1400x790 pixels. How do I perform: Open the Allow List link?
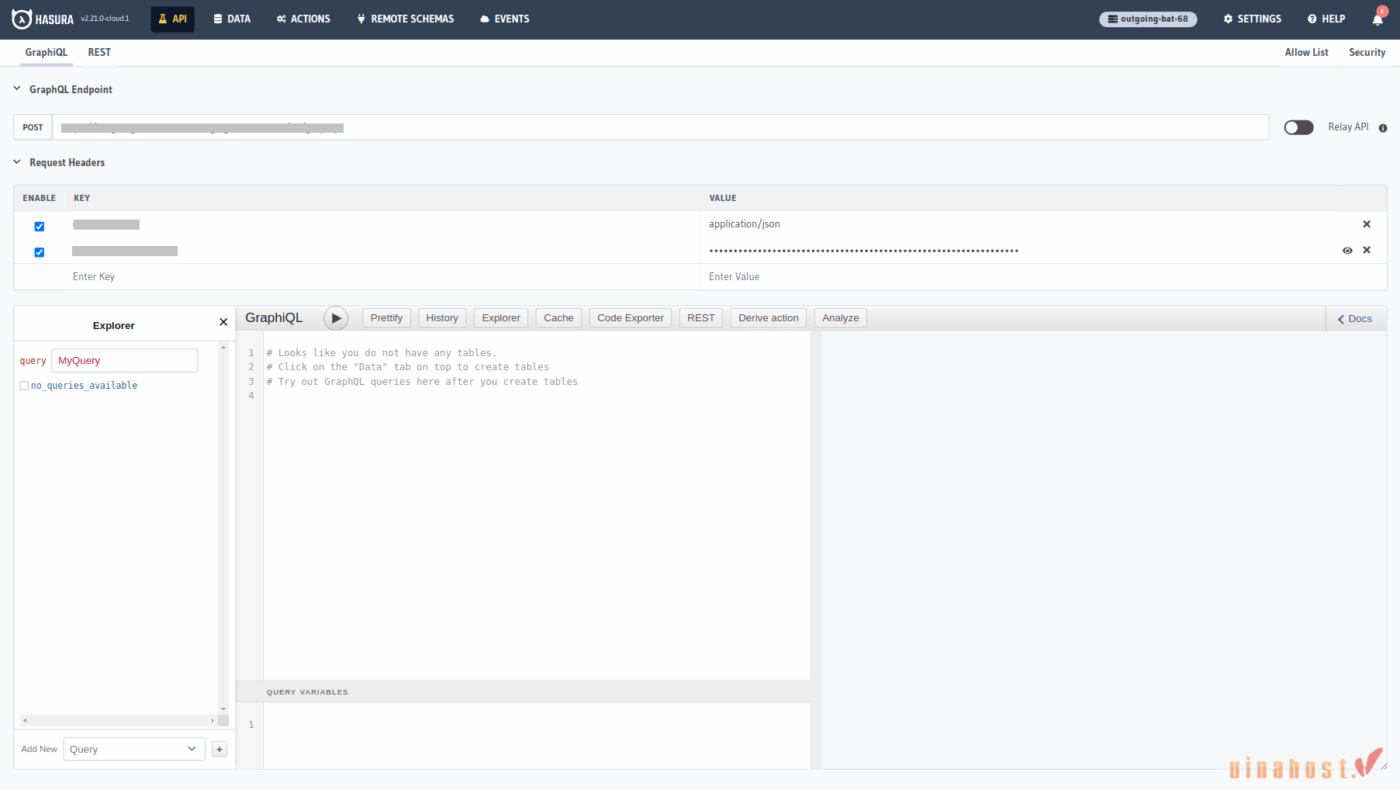1306,52
